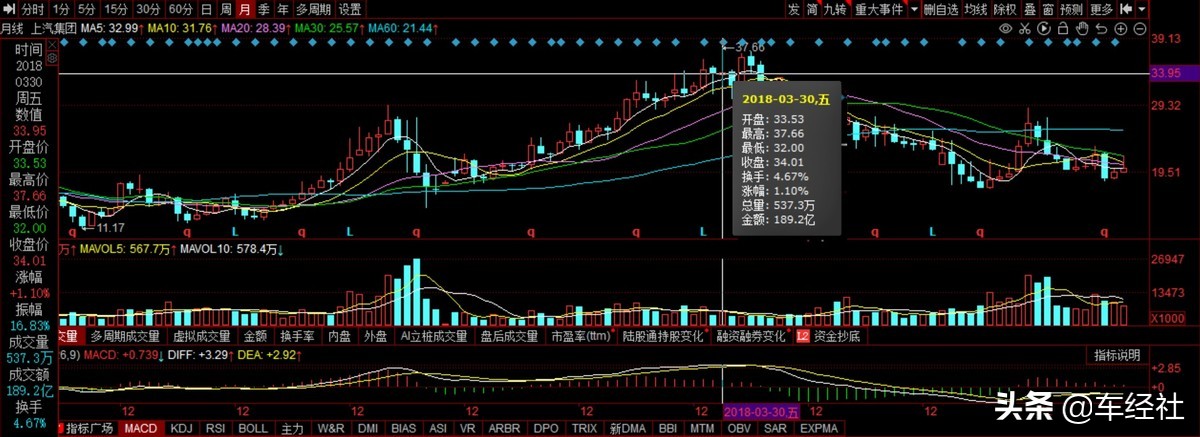Zoom in with the plus-circle icon
Image resolution: width=1200 pixels, height=437 pixels.
coord(1121,29)
